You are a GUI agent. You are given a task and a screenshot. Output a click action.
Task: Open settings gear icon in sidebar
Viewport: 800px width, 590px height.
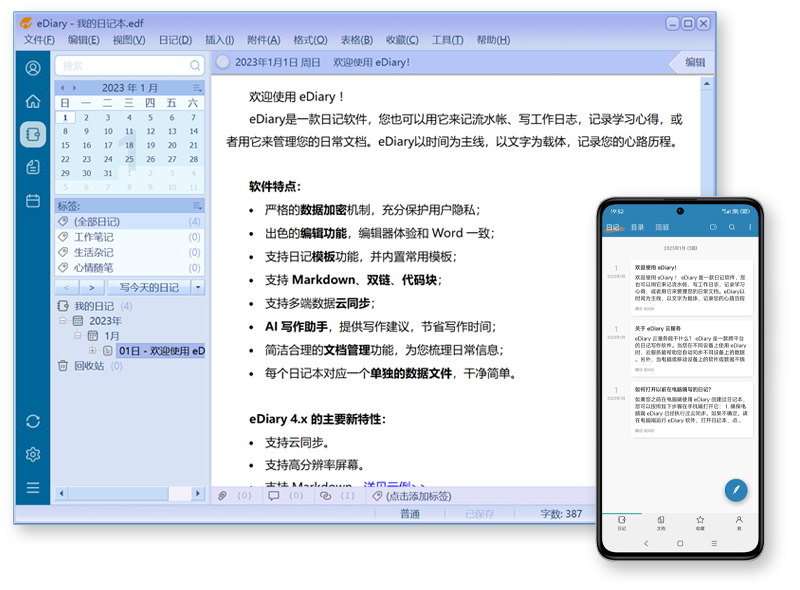point(33,454)
